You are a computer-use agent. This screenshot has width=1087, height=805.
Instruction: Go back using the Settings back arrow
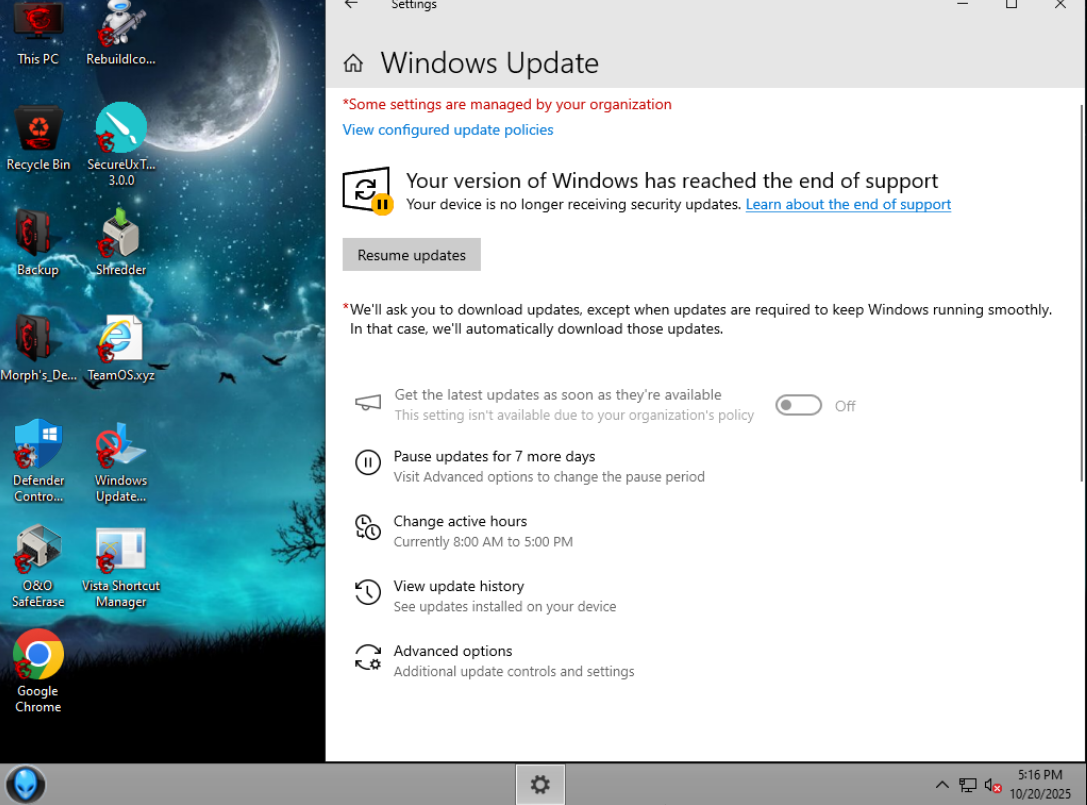coord(351,4)
